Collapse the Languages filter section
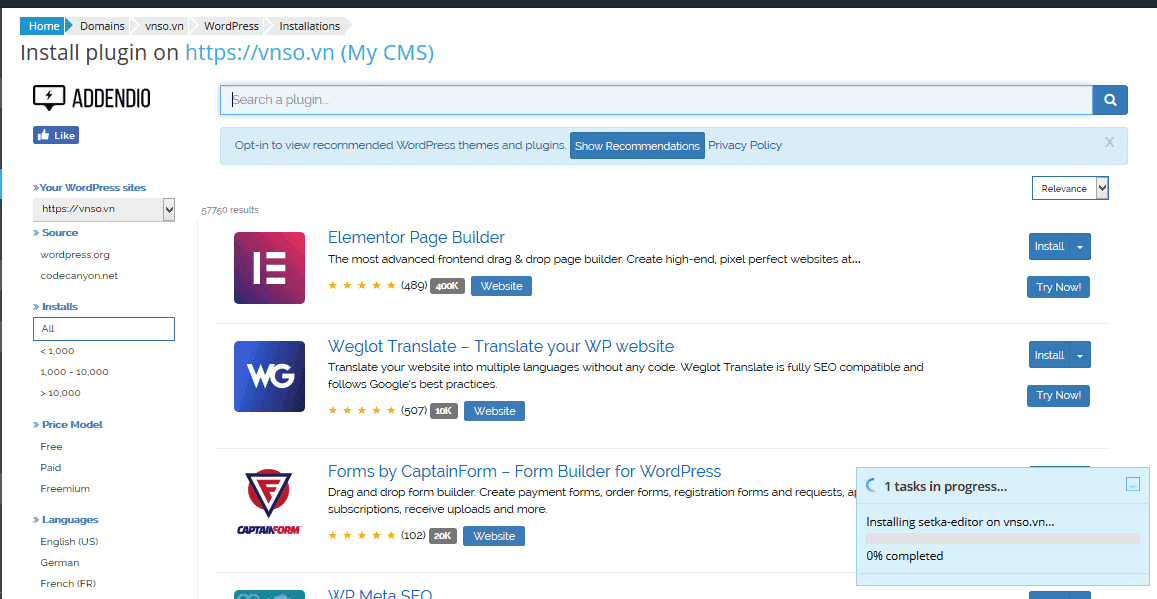1157x599 pixels. (66, 519)
